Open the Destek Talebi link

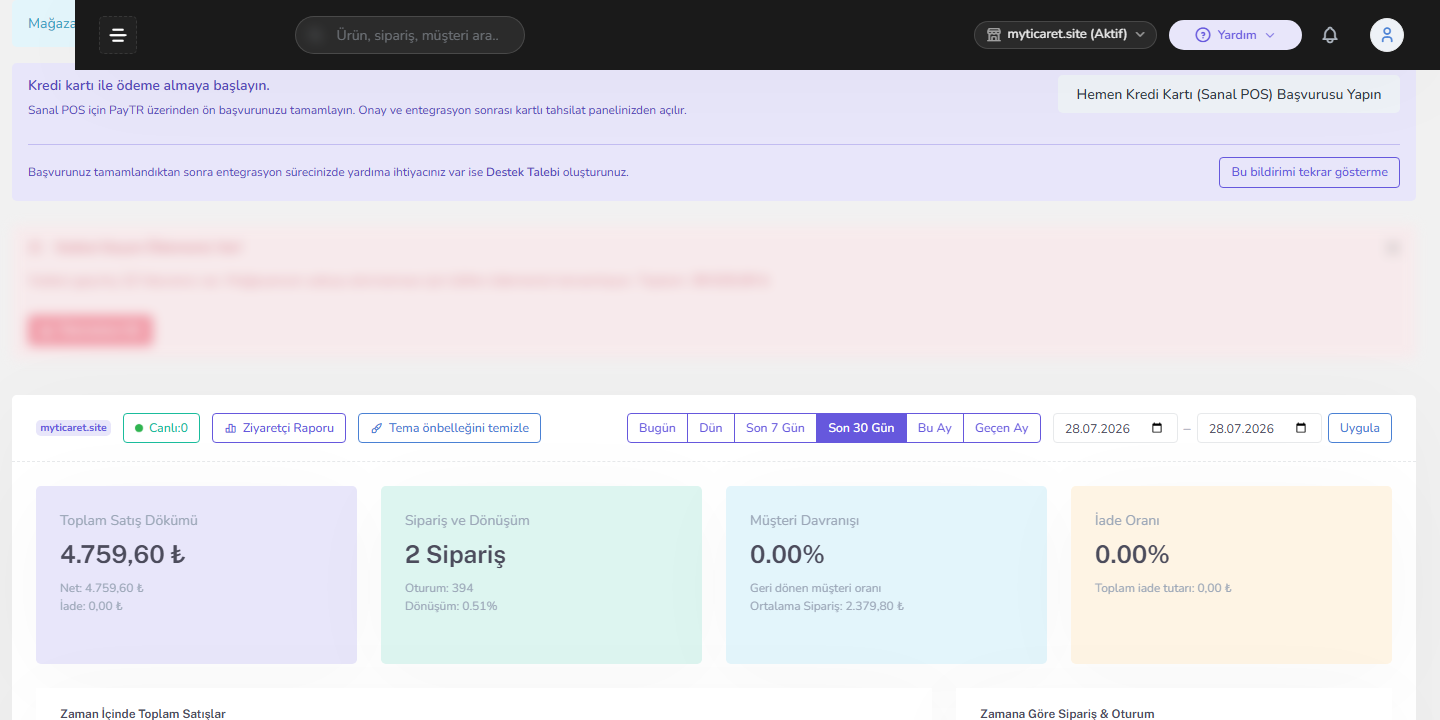pos(522,172)
